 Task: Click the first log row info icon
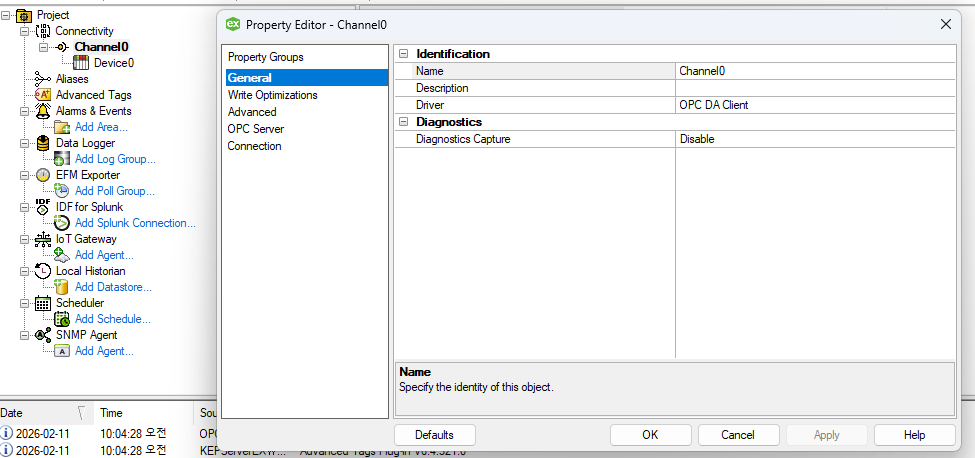coord(6,433)
